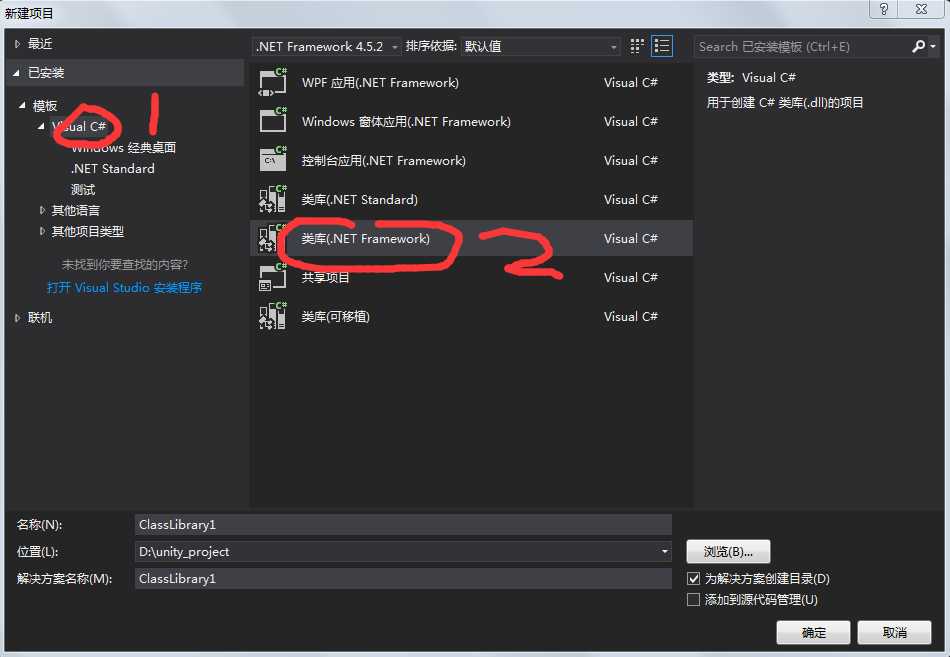The image size is (950, 657).
Task: Expand the 联机 section
Action: pyautogui.click(x=18, y=318)
